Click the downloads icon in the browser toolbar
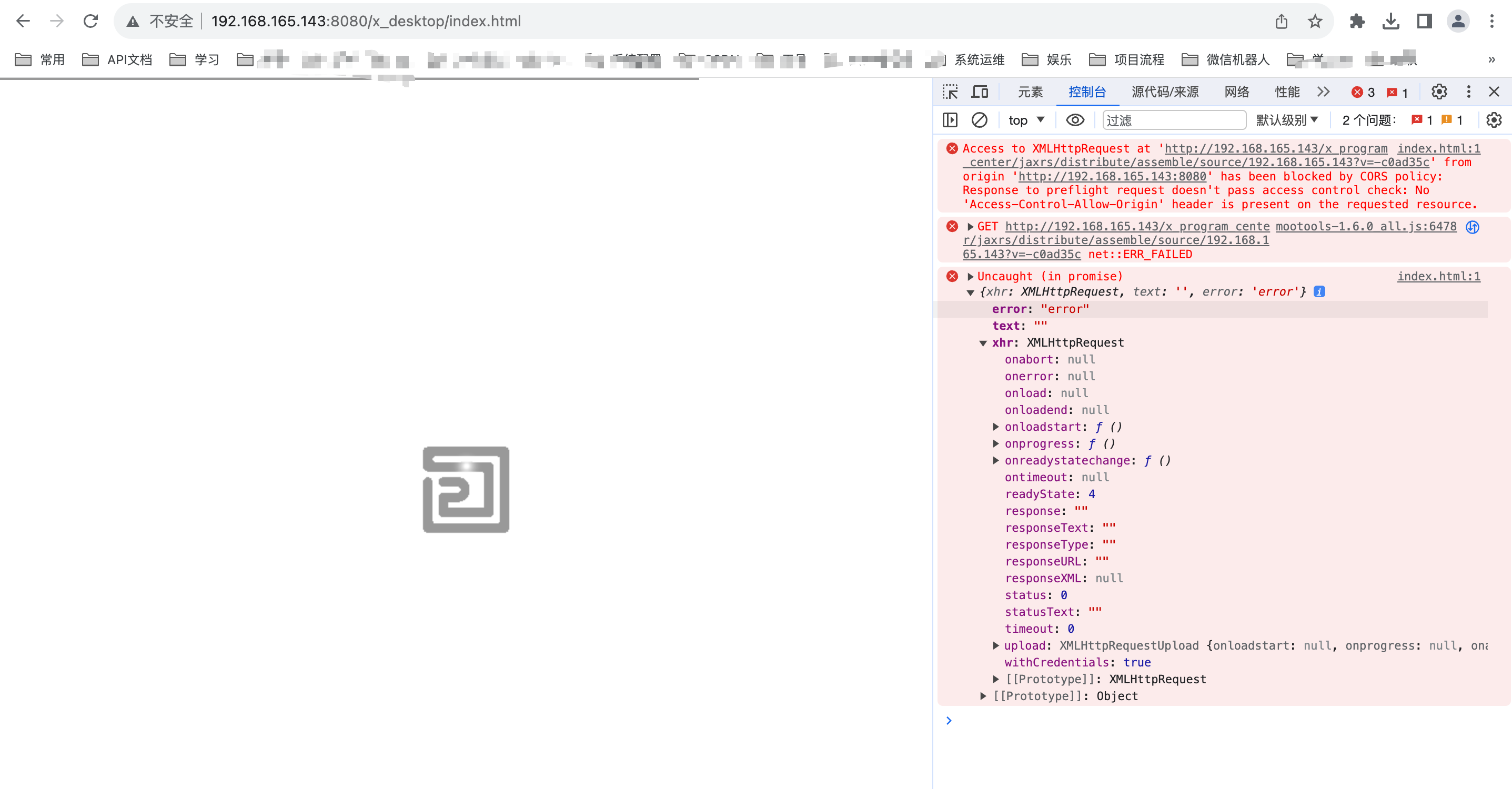 point(1390,22)
